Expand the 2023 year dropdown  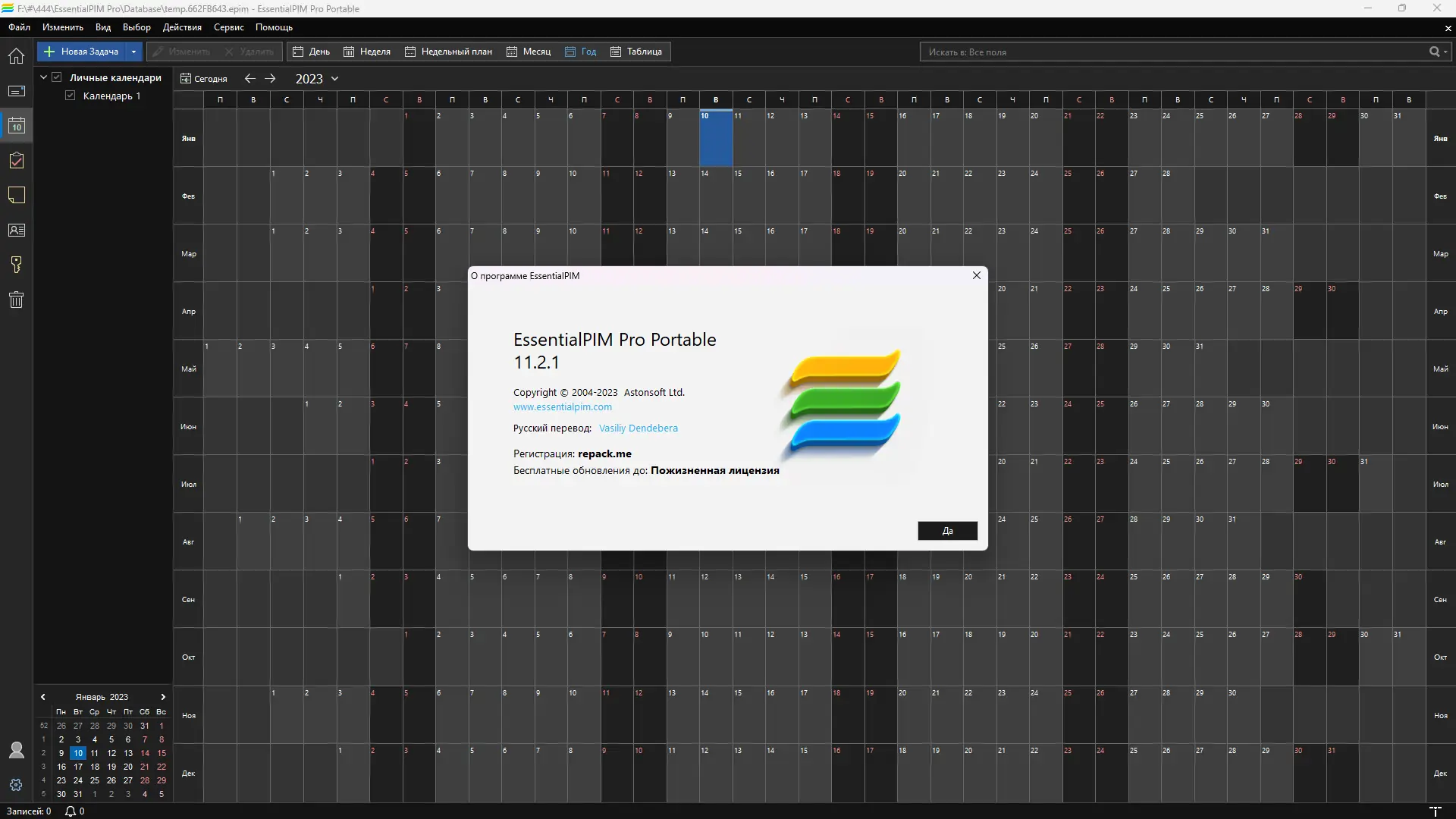334,79
